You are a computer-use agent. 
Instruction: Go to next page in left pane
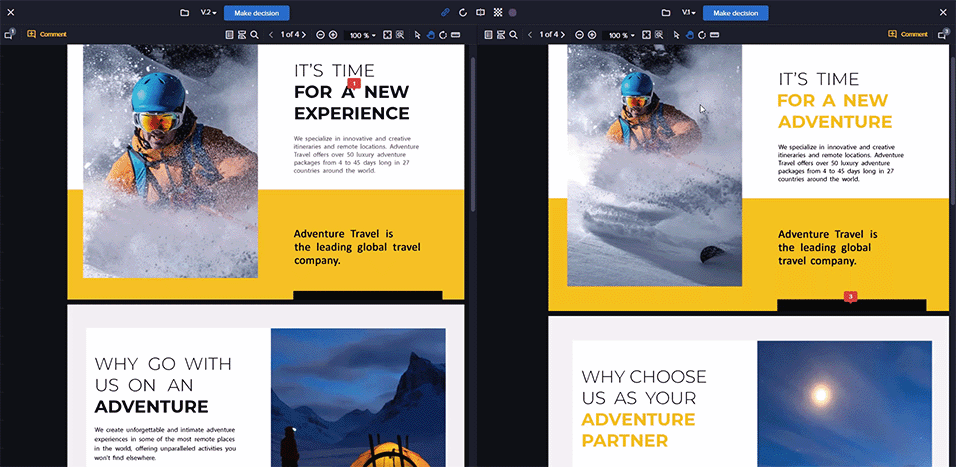point(304,35)
